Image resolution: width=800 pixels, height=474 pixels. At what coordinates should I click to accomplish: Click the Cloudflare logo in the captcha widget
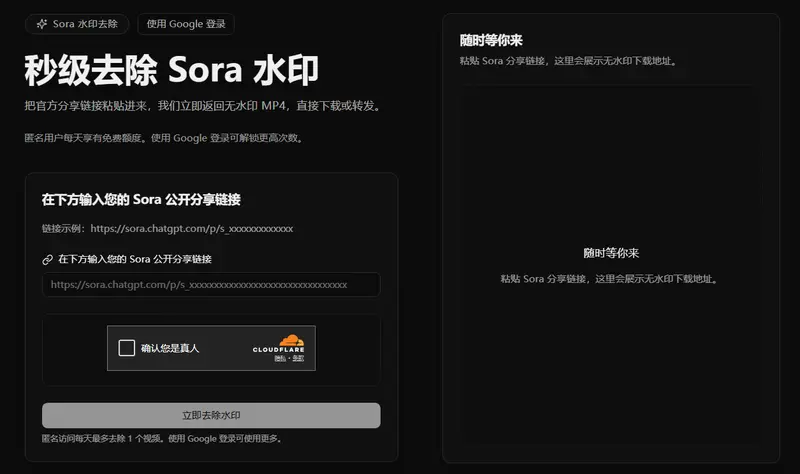tap(279, 344)
